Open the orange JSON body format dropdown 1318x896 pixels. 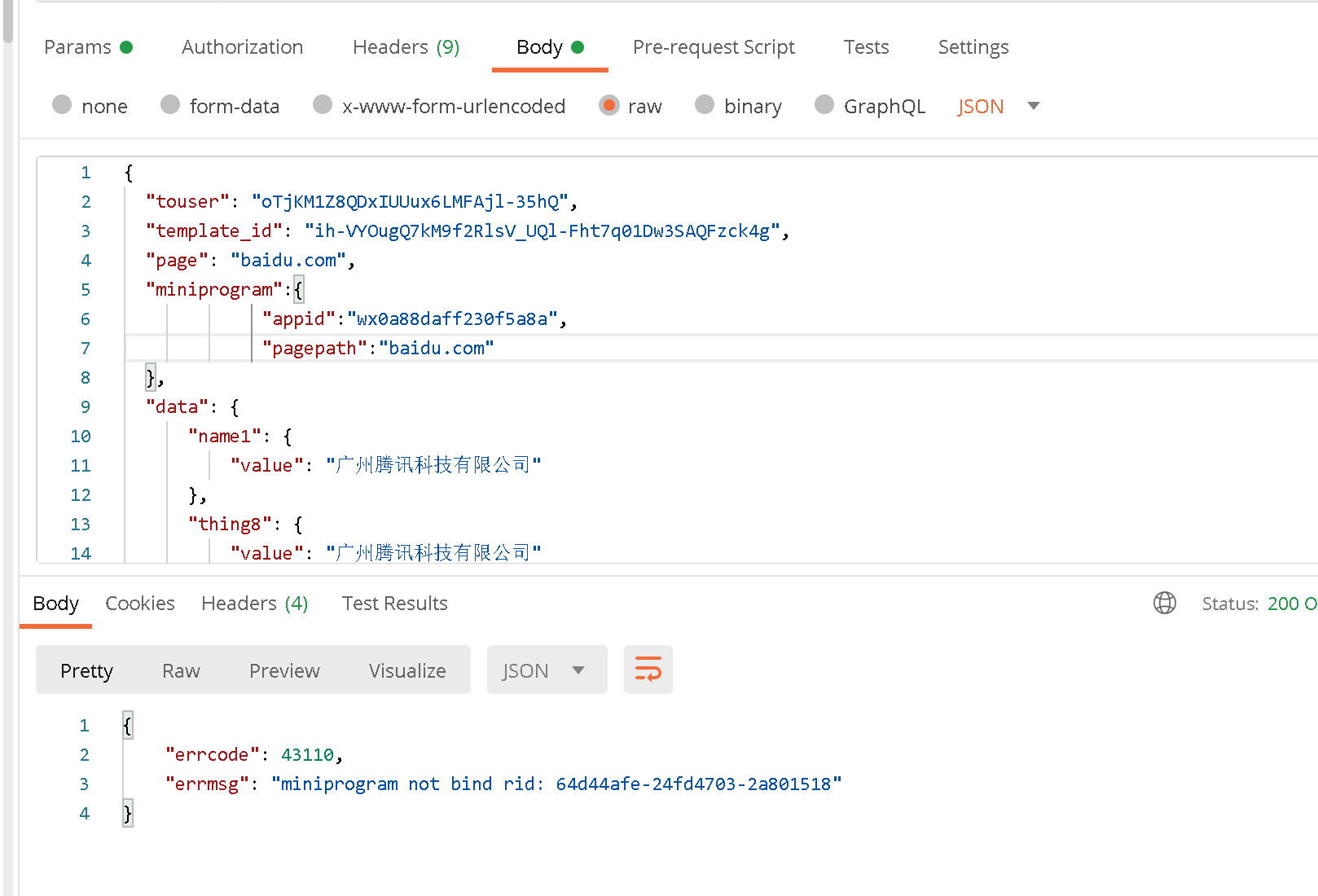coord(998,106)
